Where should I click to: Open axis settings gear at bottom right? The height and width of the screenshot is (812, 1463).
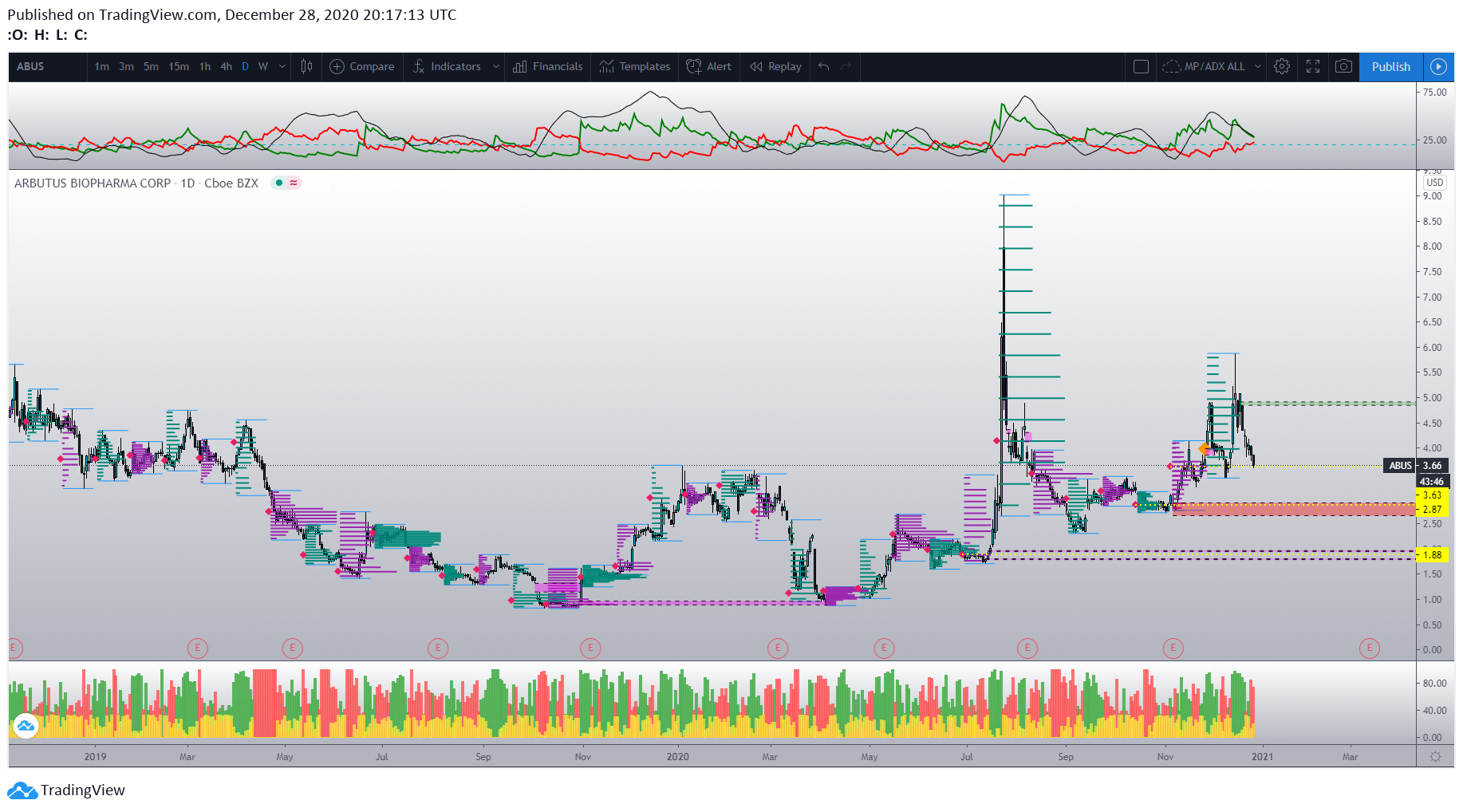(x=1435, y=757)
